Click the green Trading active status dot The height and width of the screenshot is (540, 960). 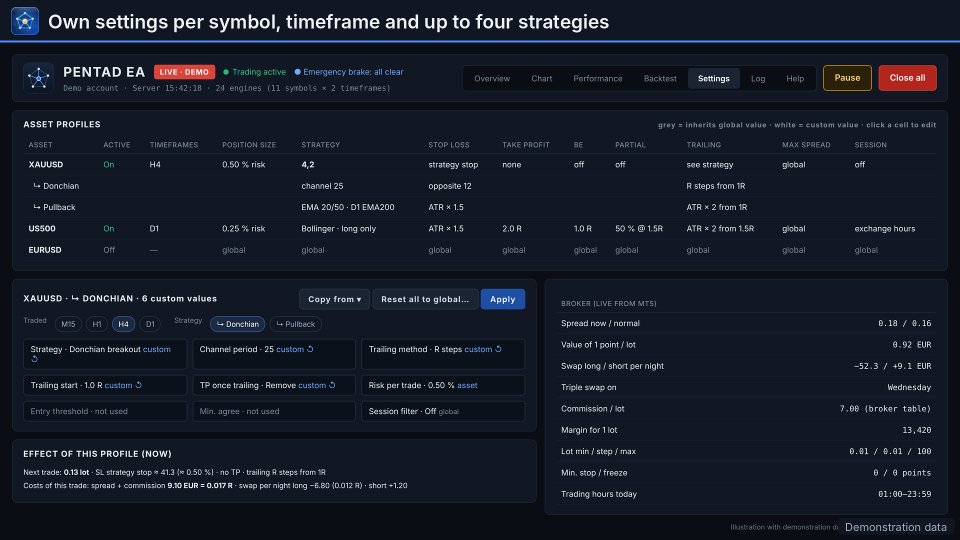click(226, 72)
